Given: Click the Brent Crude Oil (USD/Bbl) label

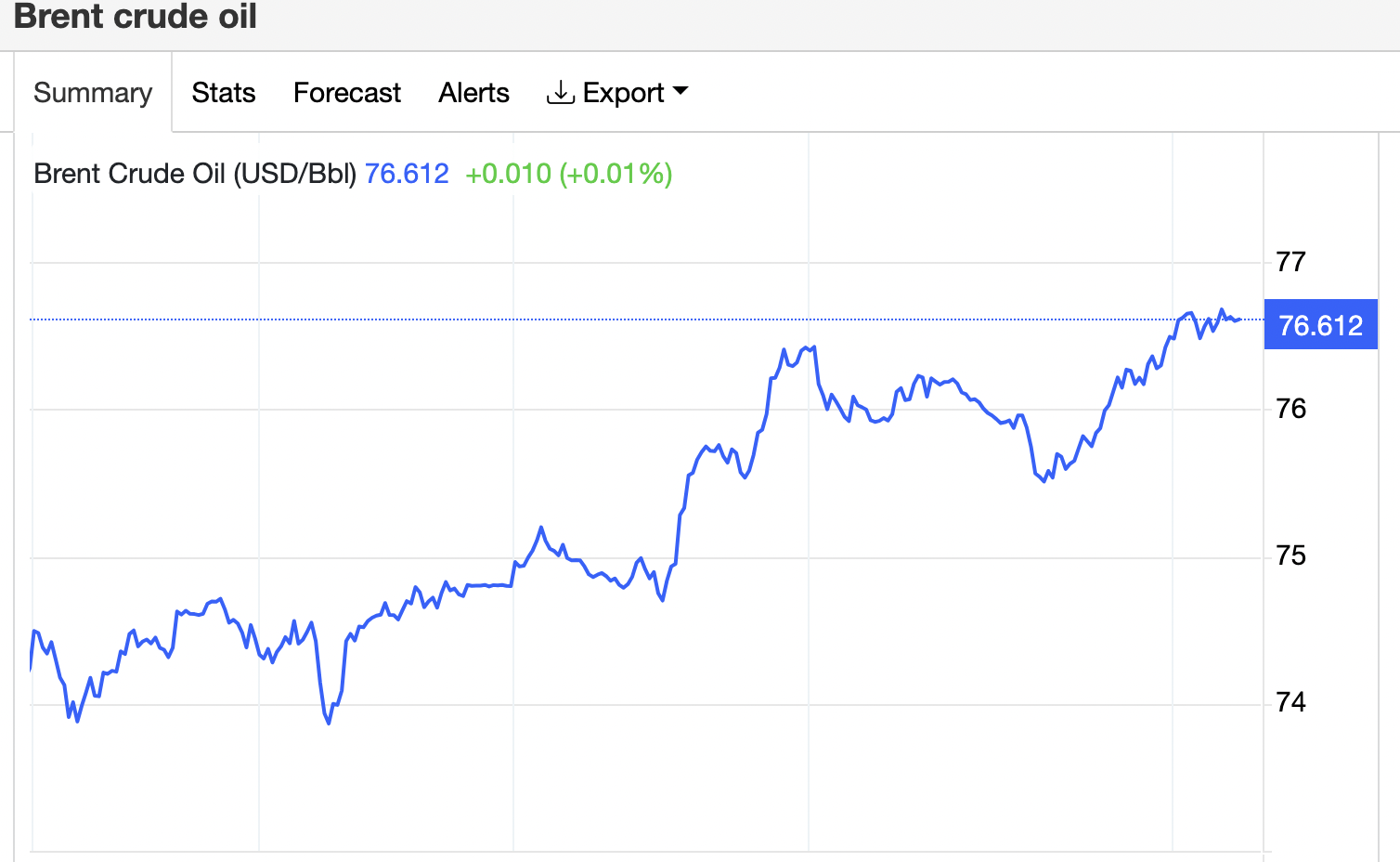Looking at the screenshot, I should (x=195, y=174).
